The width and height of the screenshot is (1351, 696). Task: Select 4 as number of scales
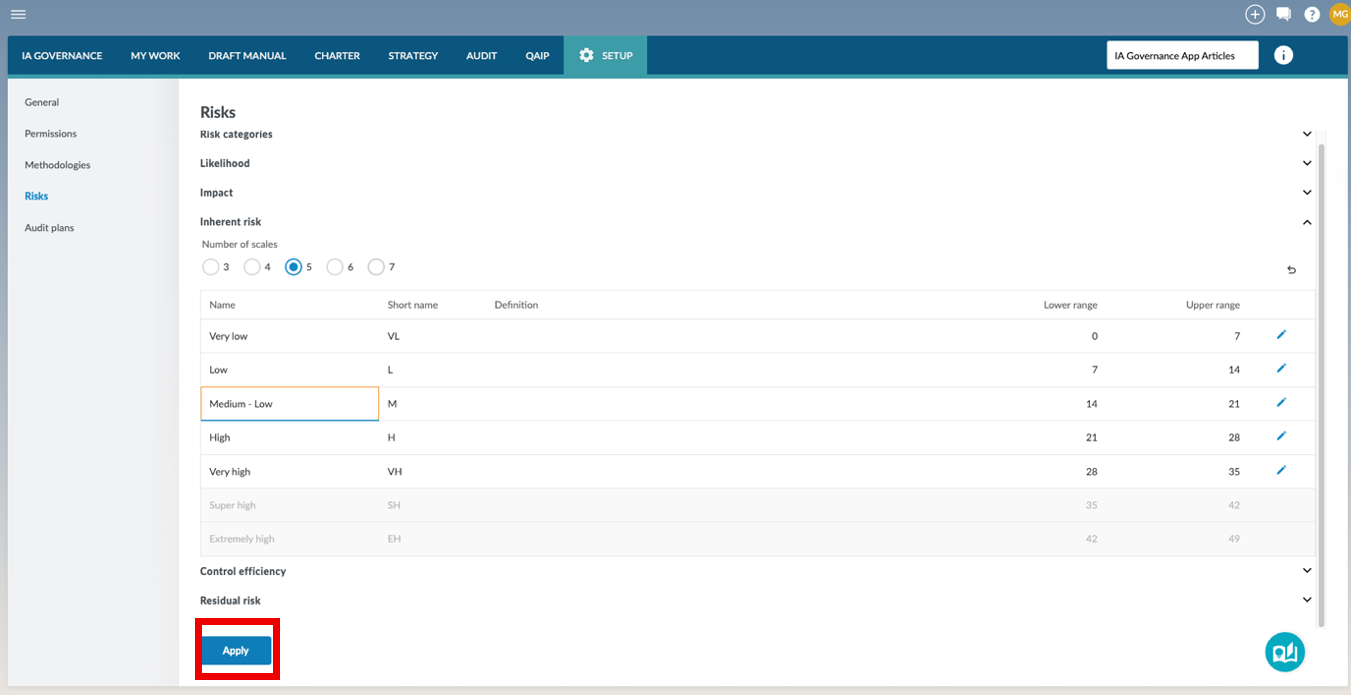(252, 267)
